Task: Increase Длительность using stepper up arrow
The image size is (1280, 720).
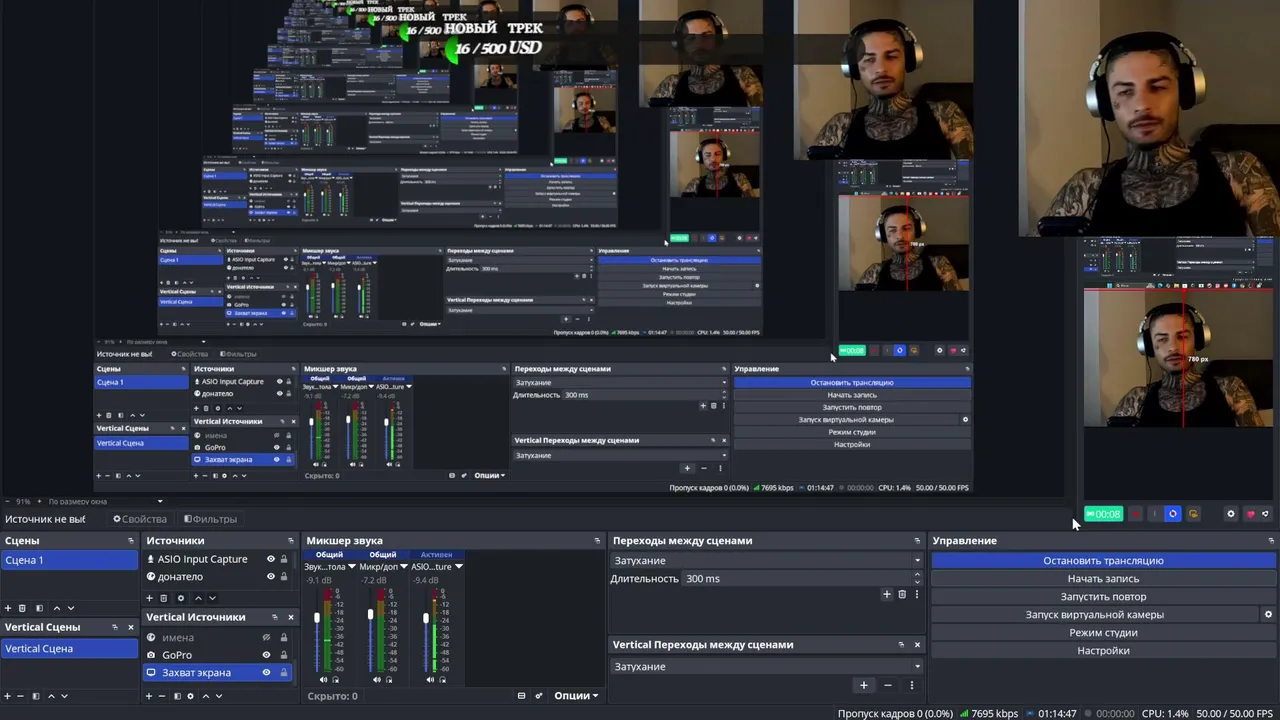Action: (917, 575)
